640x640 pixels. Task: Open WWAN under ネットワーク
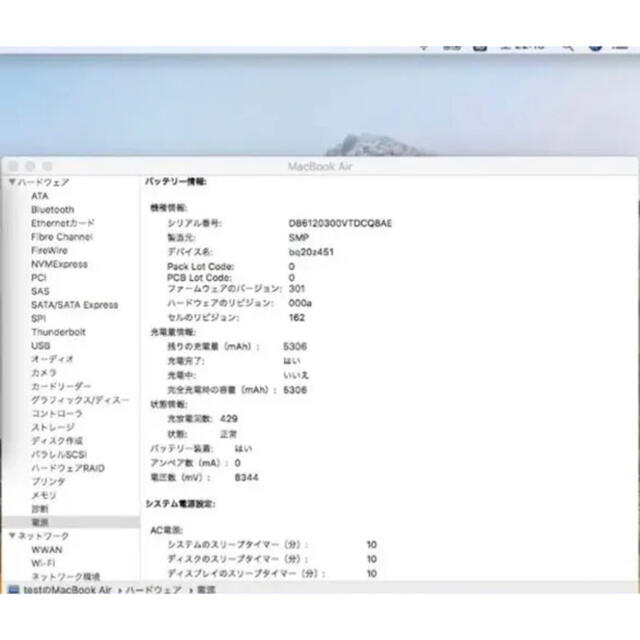pos(47,549)
